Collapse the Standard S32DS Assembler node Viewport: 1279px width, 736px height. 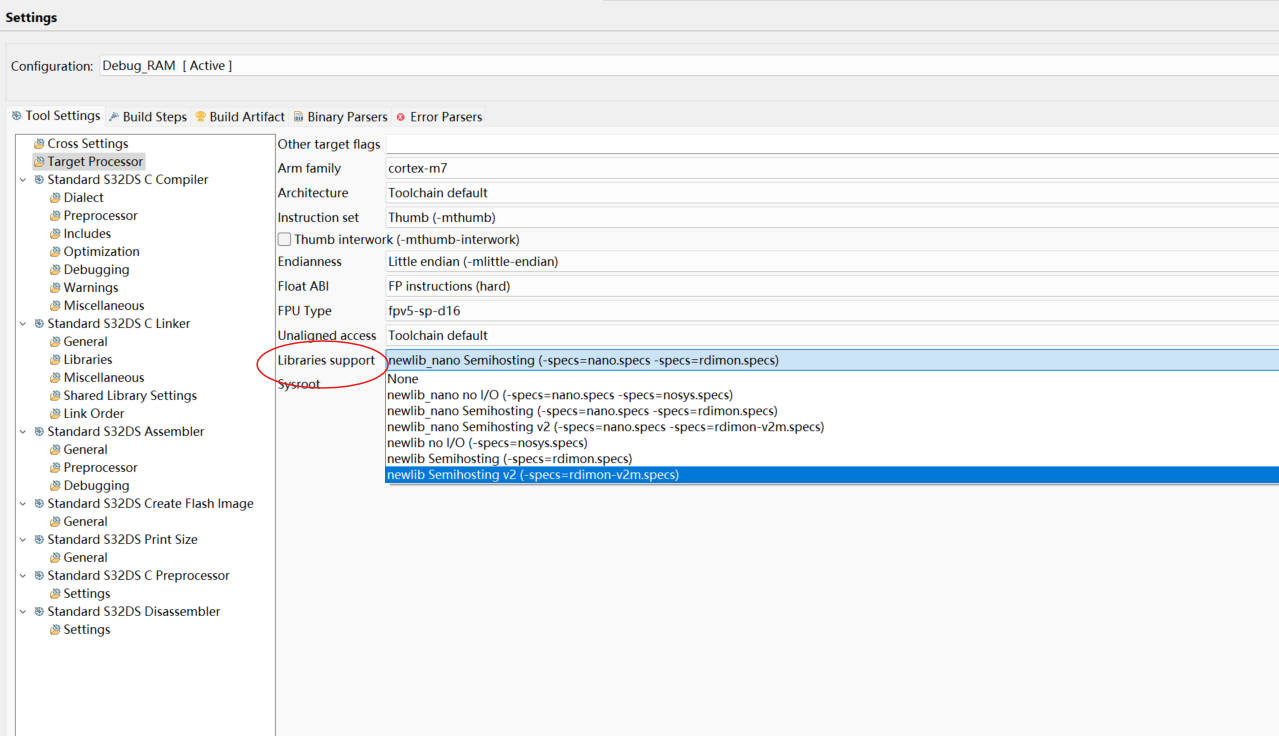coord(23,432)
